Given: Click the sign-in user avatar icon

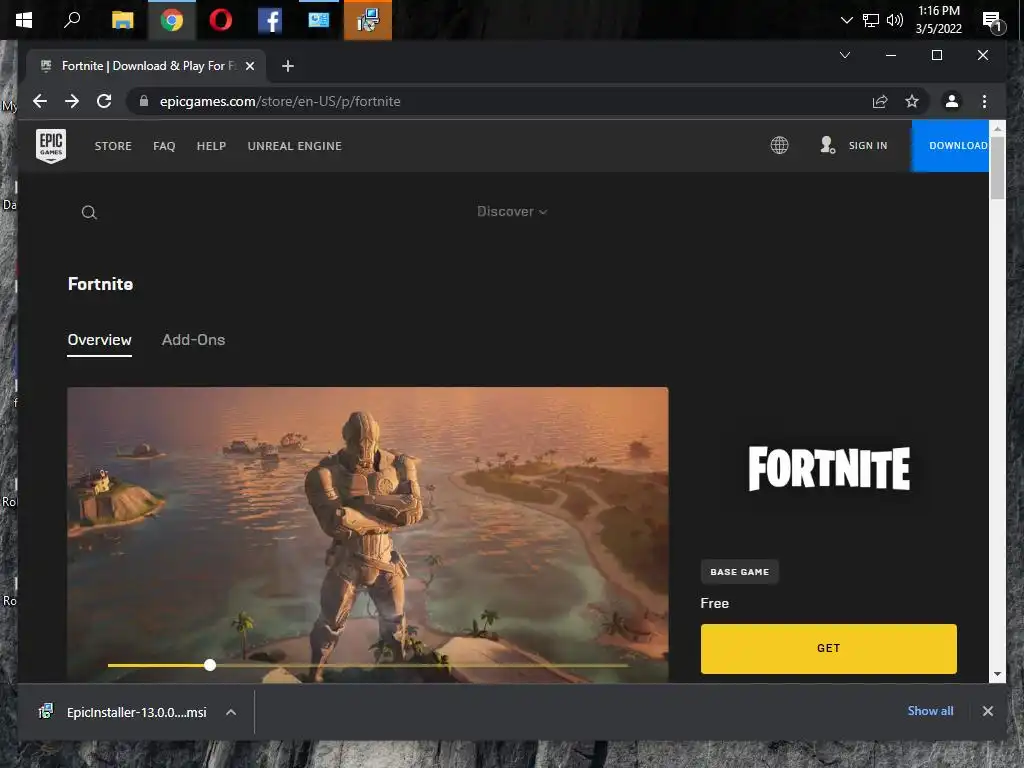Looking at the screenshot, I should [x=827, y=145].
